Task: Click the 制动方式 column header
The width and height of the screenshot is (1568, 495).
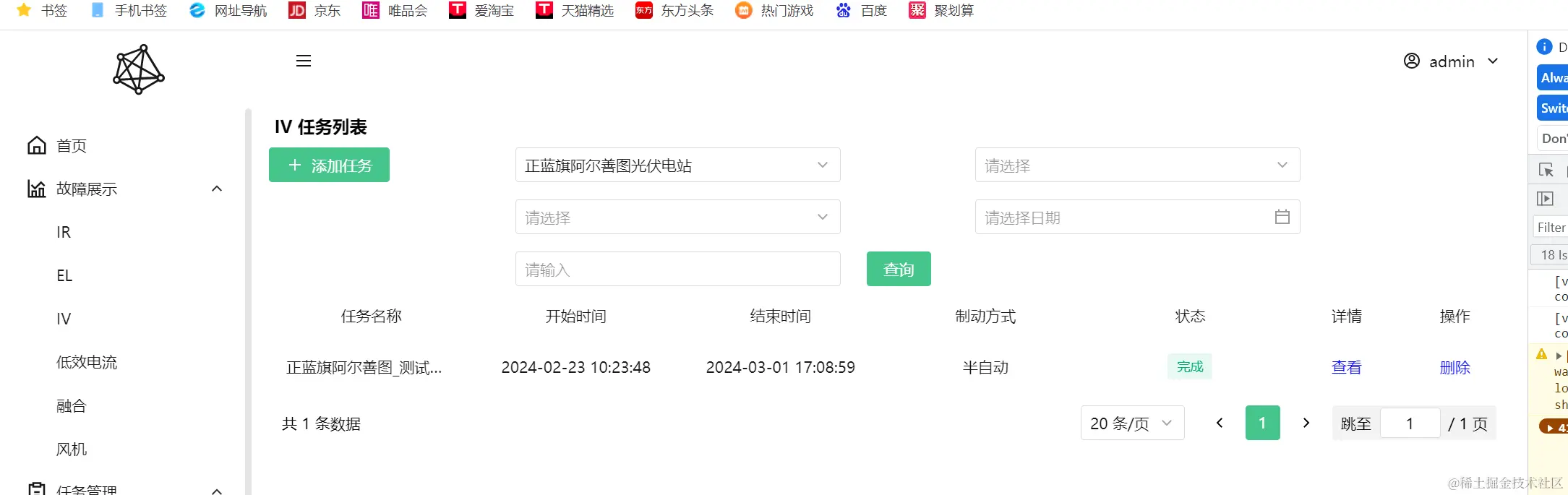Action: tap(985, 316)
